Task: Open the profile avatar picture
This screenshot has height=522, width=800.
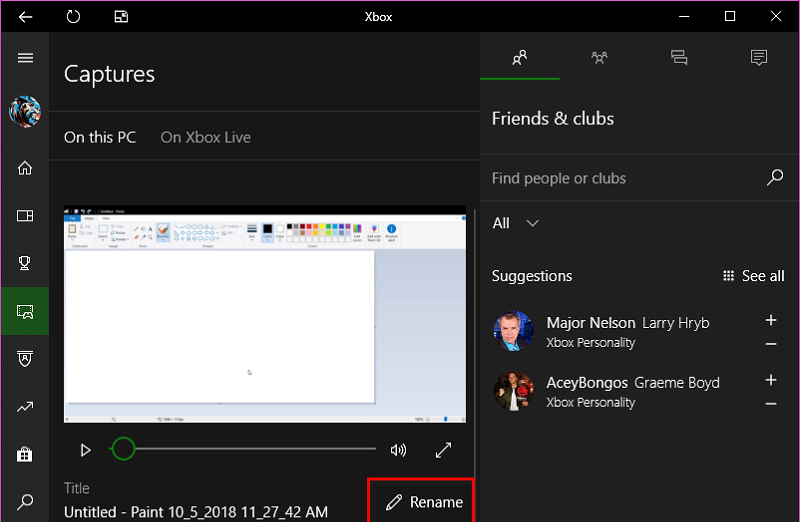Action: pyautogui.click(x=25, y=112)
